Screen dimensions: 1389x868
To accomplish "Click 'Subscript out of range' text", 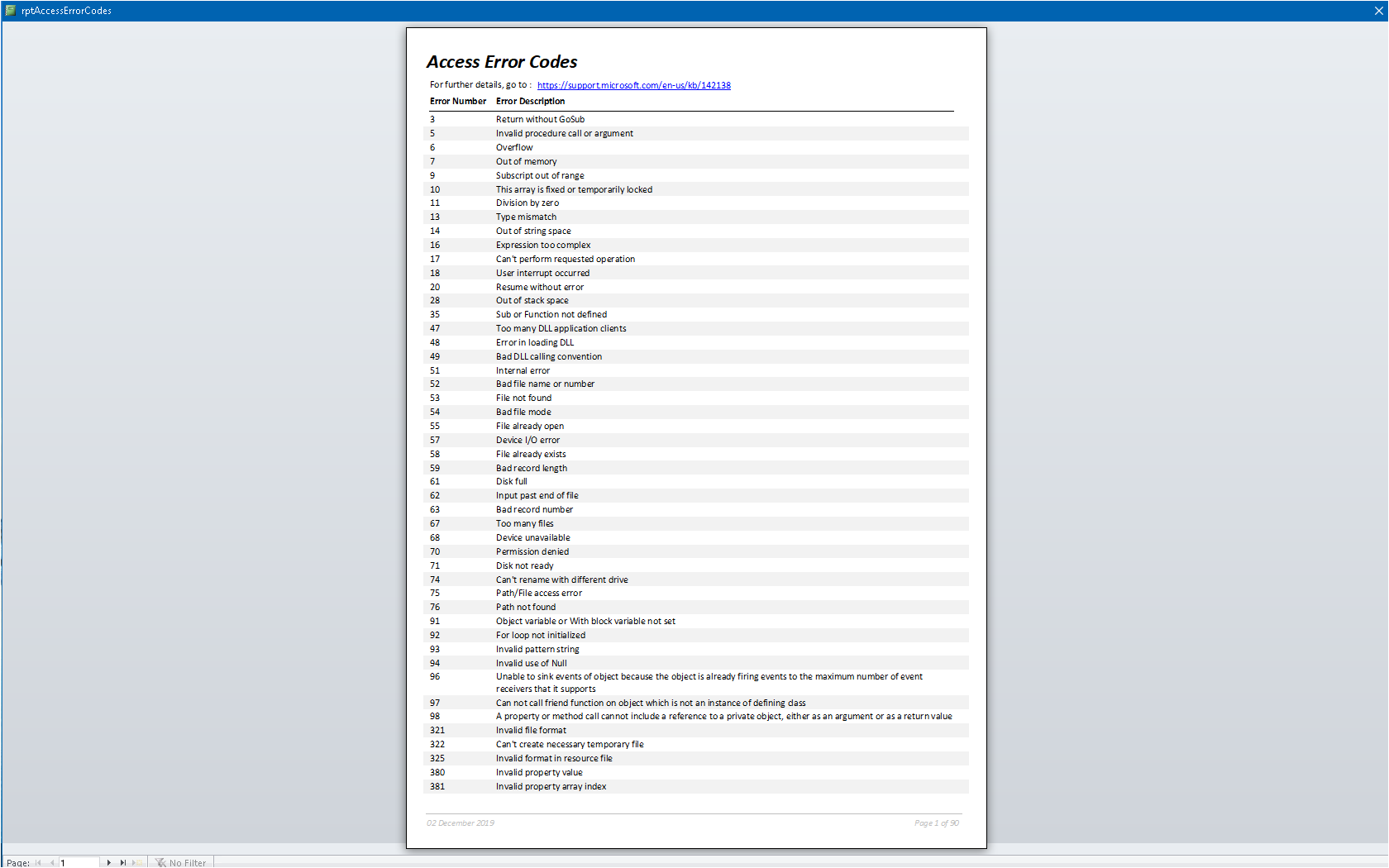I will tap(540, 176).
